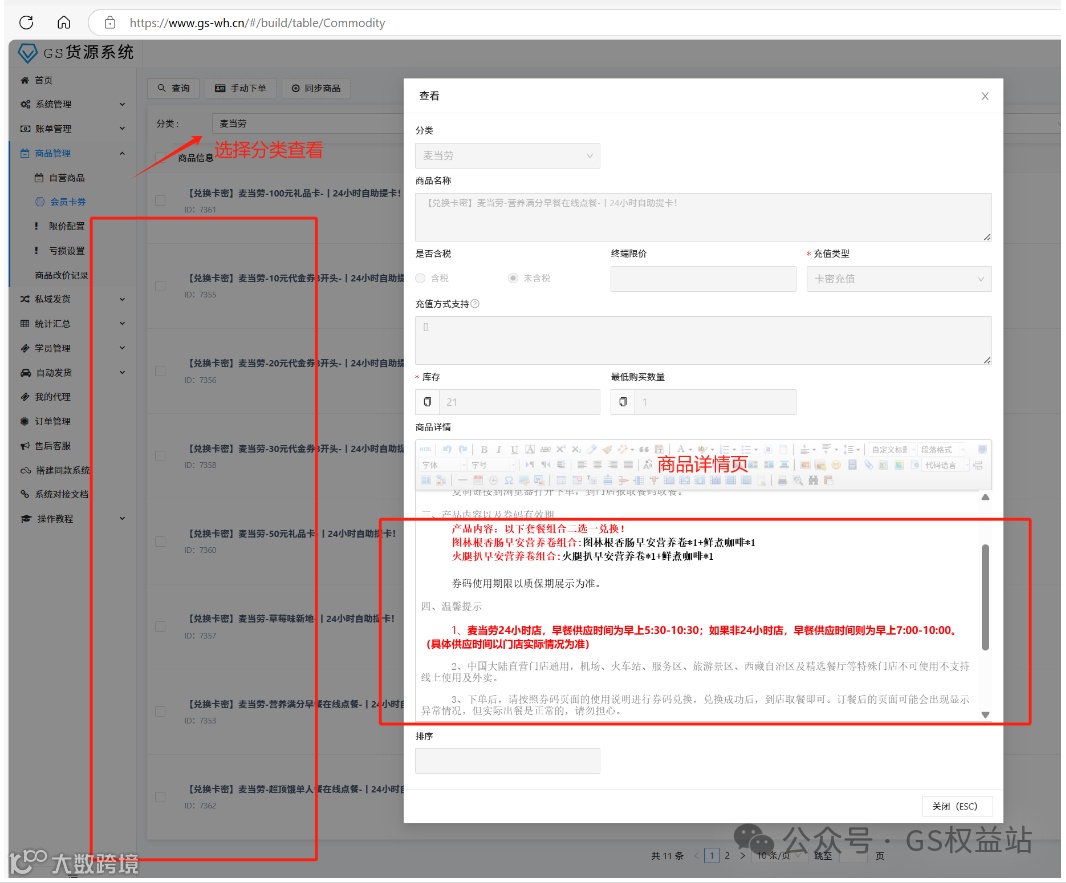Image resolution: width=1066 pixels, height=883 pixels.
Task: Open the 字体 font family dropdown
Action: 443,465
